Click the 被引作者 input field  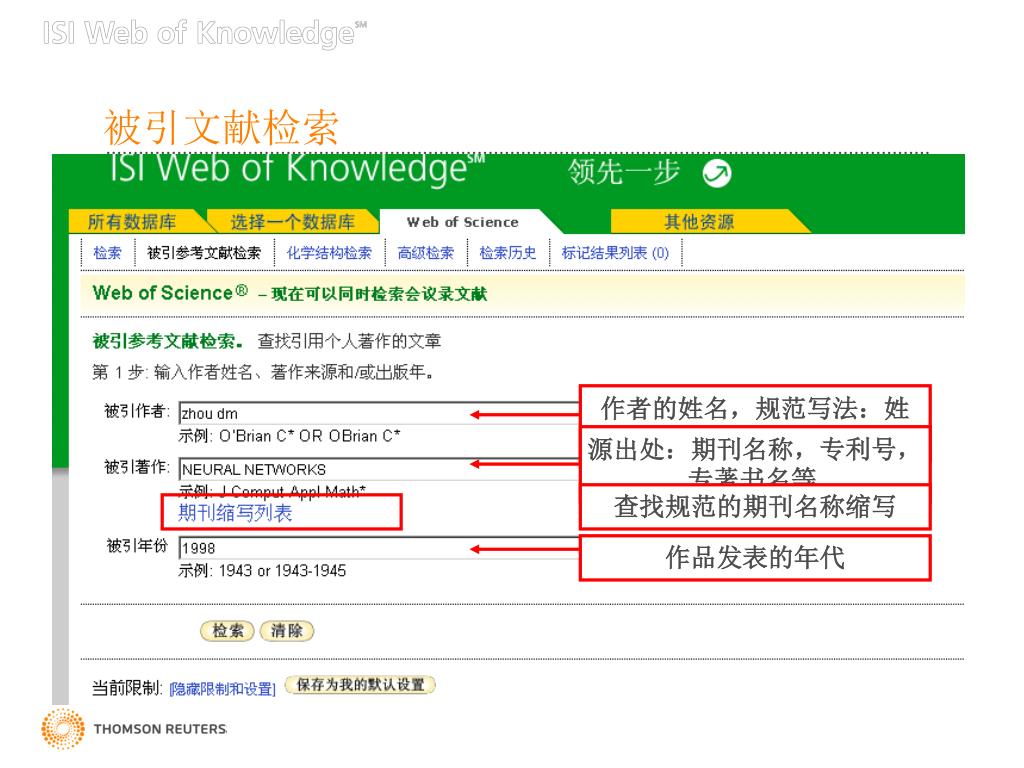379,413
